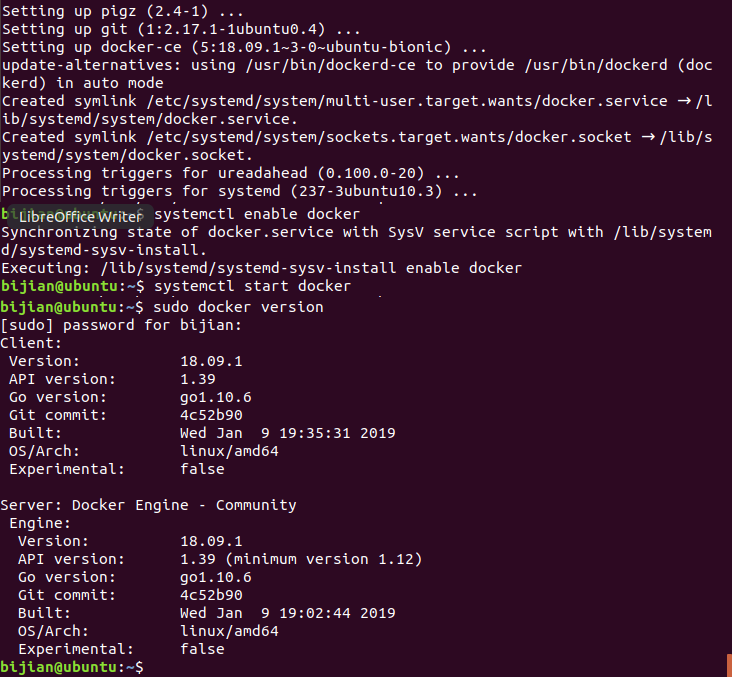Click the LibreOffice Writer tooltip label
Image resolution: width=732 pixels, height=677 pixels.
coord(81,216)
